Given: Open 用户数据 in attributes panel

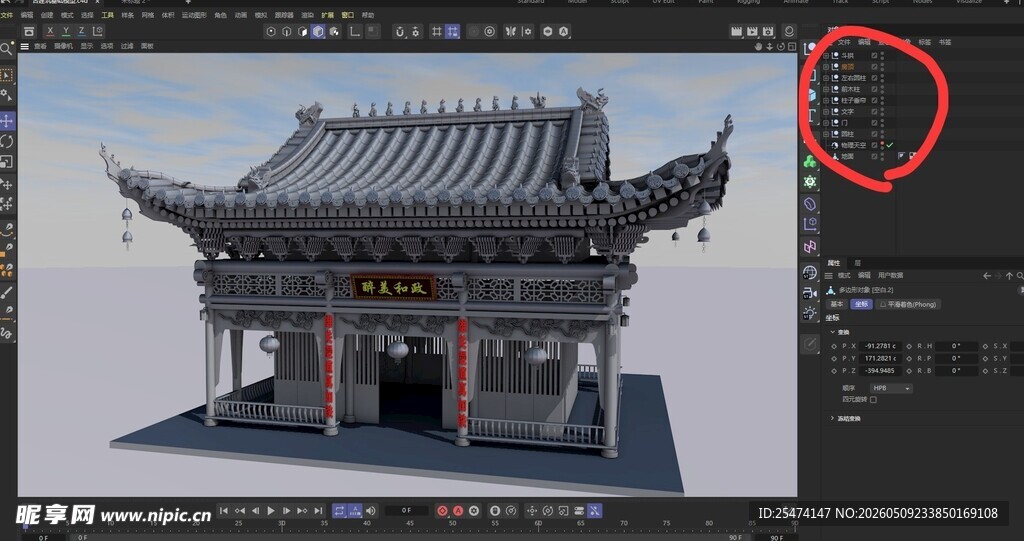Looking at the screenshot, I should coord(890,275).
